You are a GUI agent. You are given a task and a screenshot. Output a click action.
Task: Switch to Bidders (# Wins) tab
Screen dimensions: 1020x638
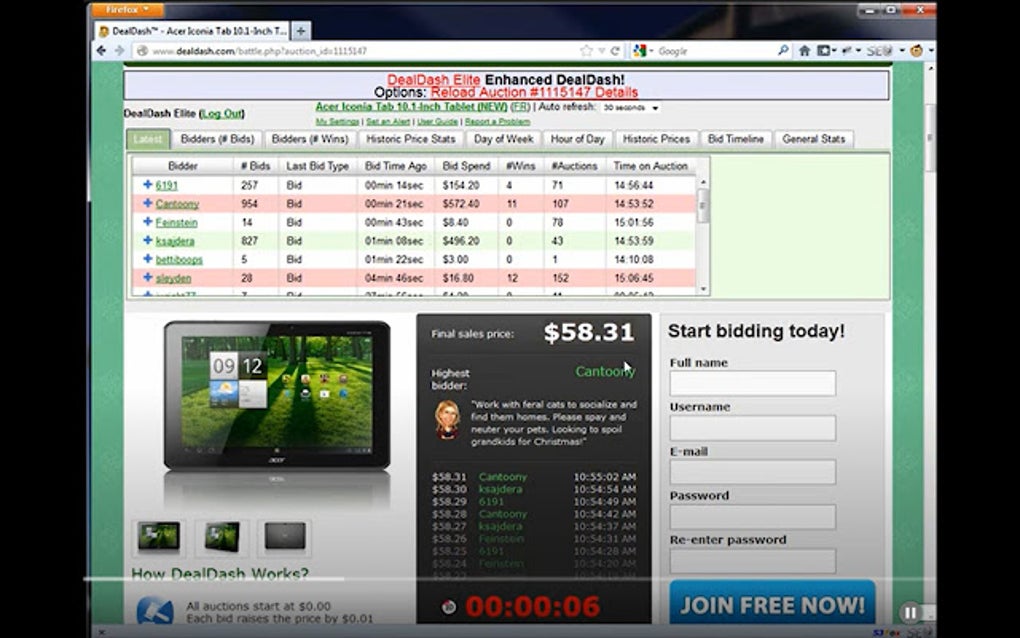pos(310,139)
